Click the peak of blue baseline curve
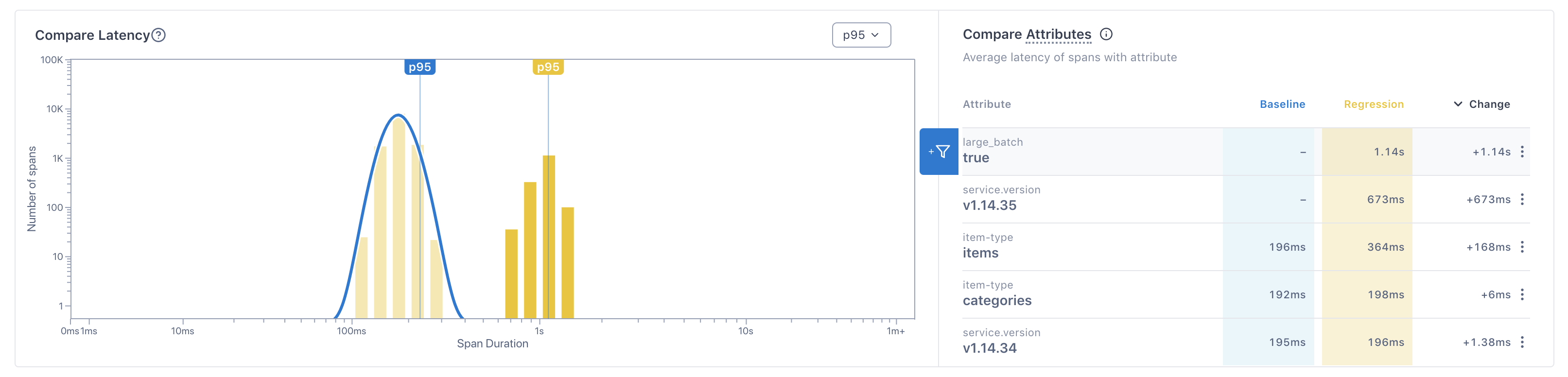The height and width of the screenshot is (377, 1568). tap(398, 115)
